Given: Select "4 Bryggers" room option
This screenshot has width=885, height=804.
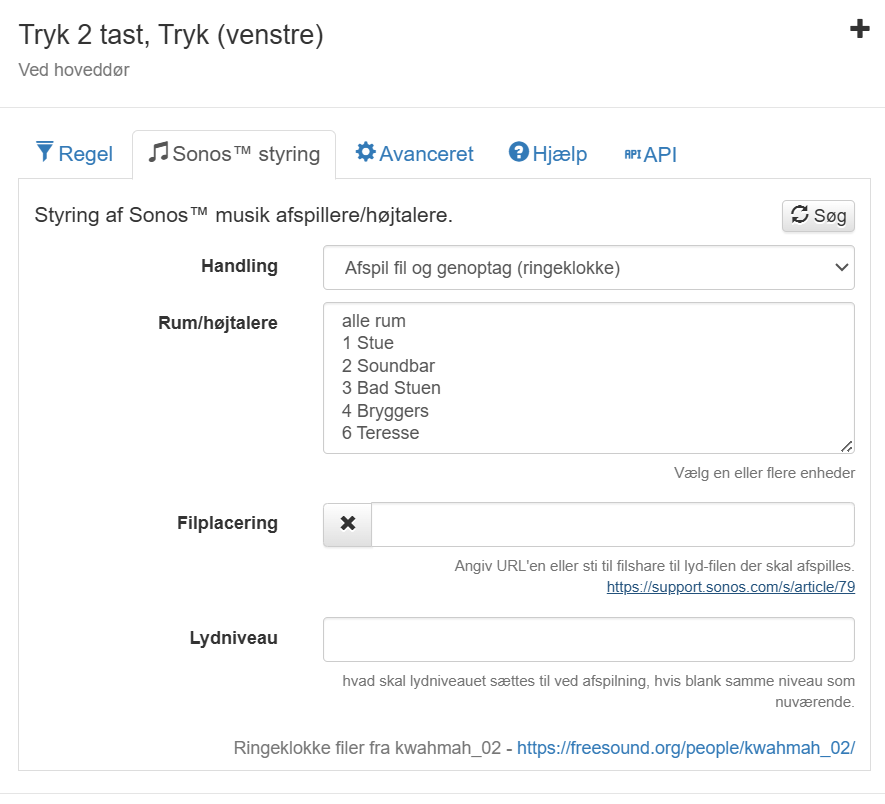Looking at the screenshot, I should point(385,411).
